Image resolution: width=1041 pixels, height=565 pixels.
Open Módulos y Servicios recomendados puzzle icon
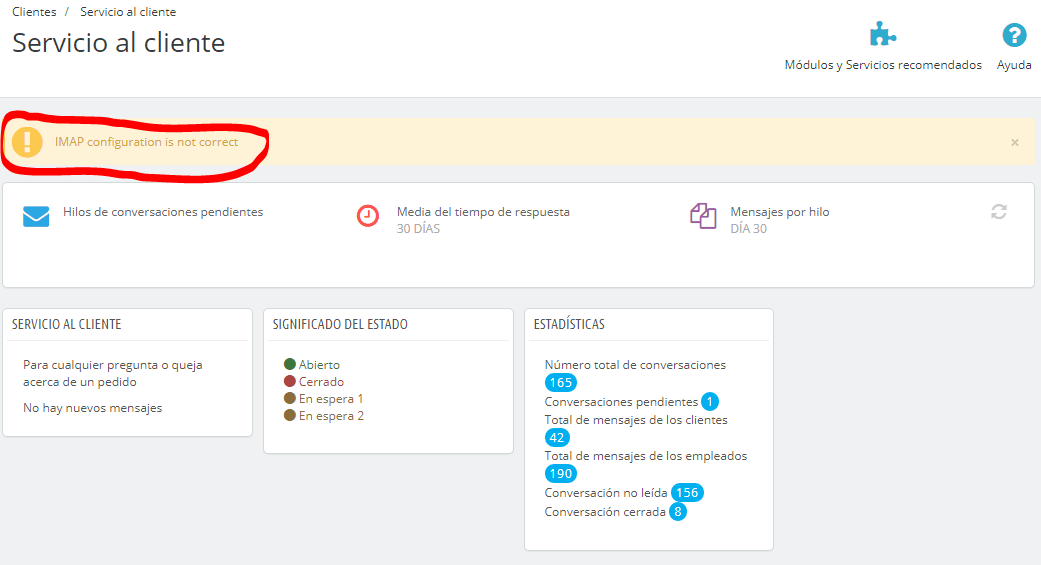click(x=883, y=35)
